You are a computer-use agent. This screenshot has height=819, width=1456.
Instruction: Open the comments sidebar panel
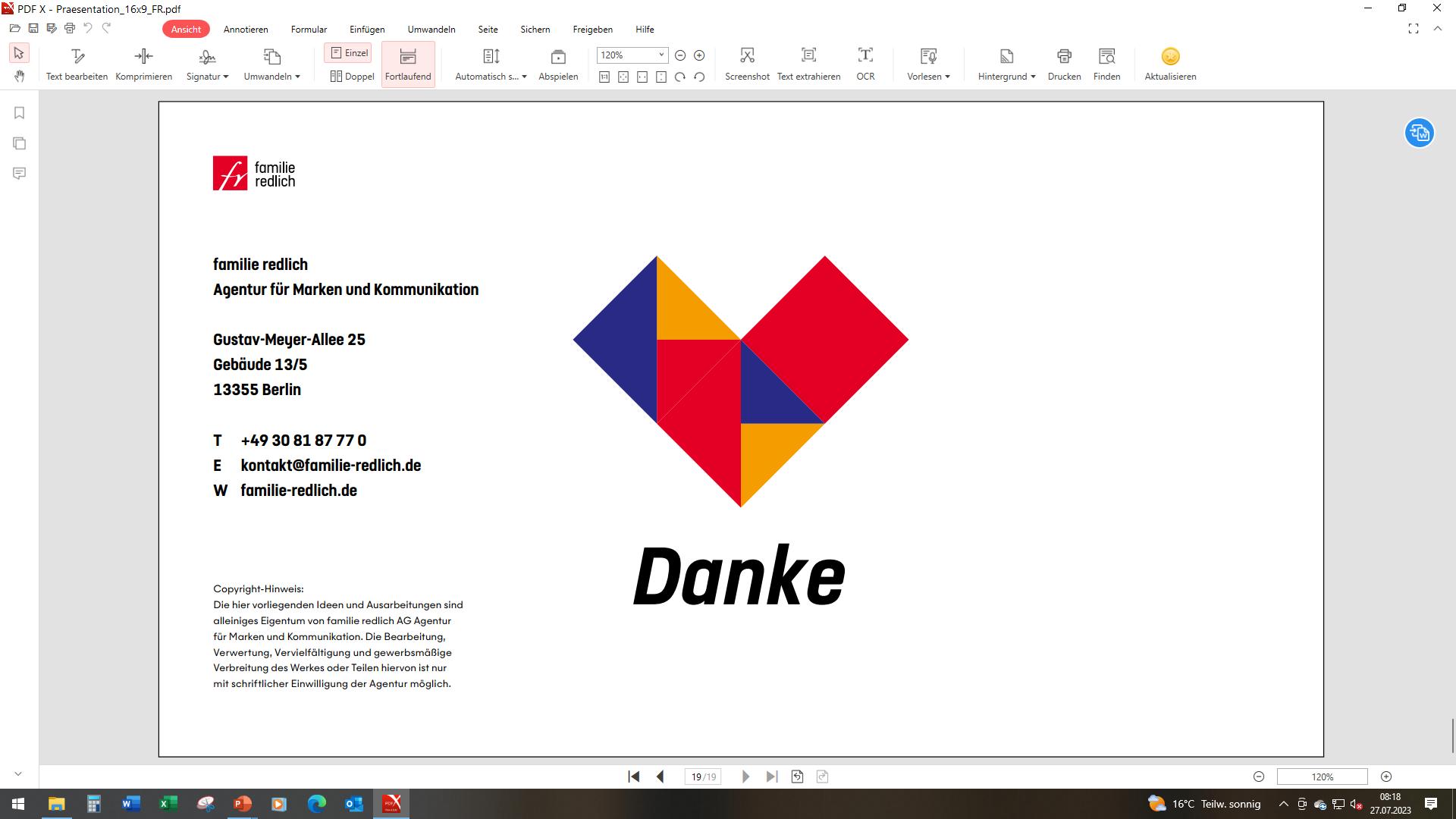pyautogui.click(x=20, y=174)
